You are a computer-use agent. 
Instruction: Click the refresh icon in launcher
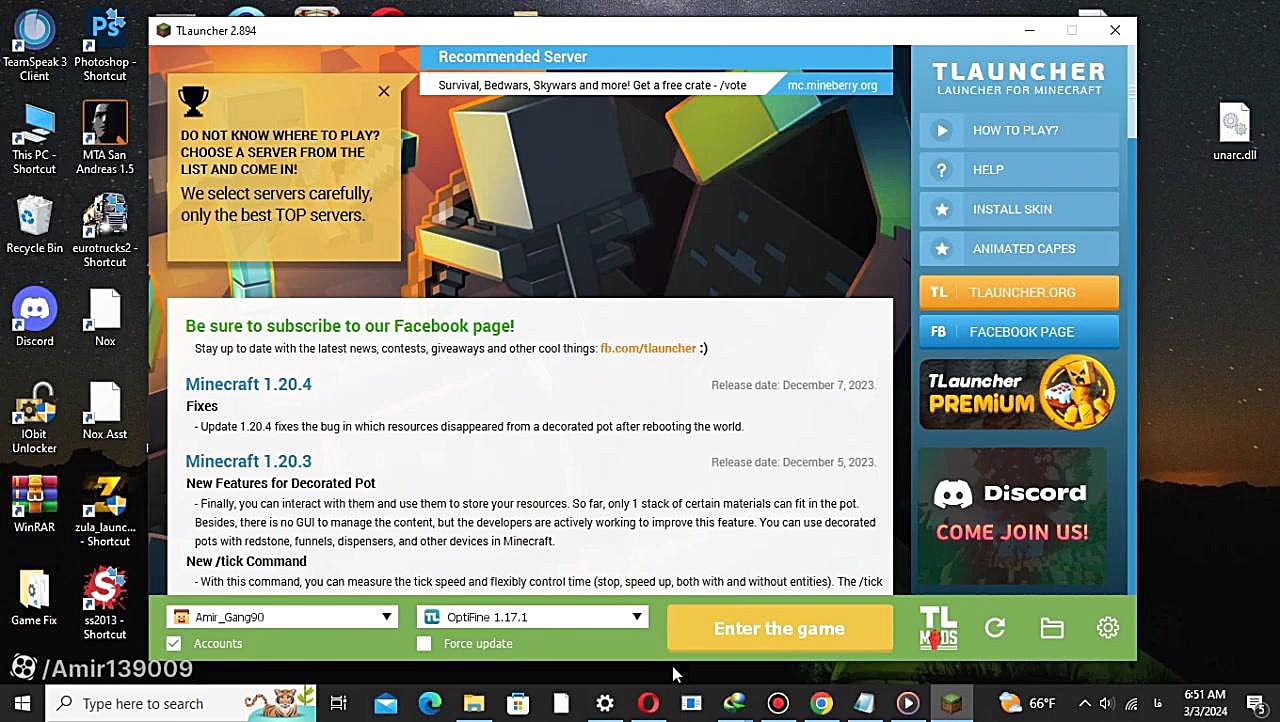point(995,628)
